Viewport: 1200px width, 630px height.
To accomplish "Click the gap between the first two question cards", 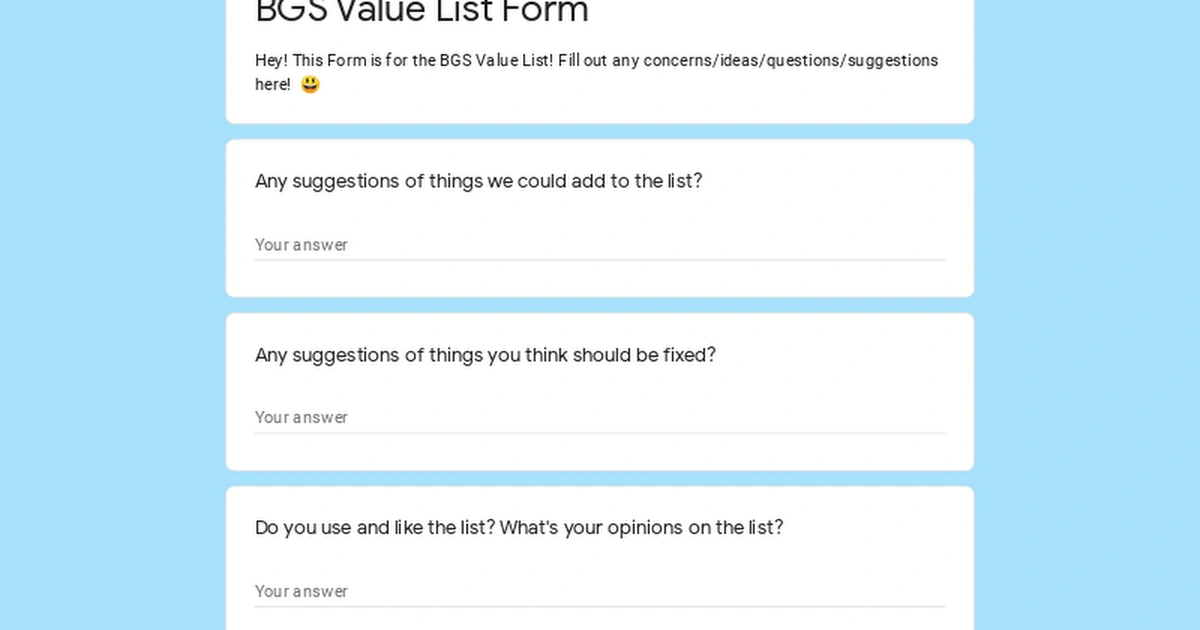I will [600, 304].
